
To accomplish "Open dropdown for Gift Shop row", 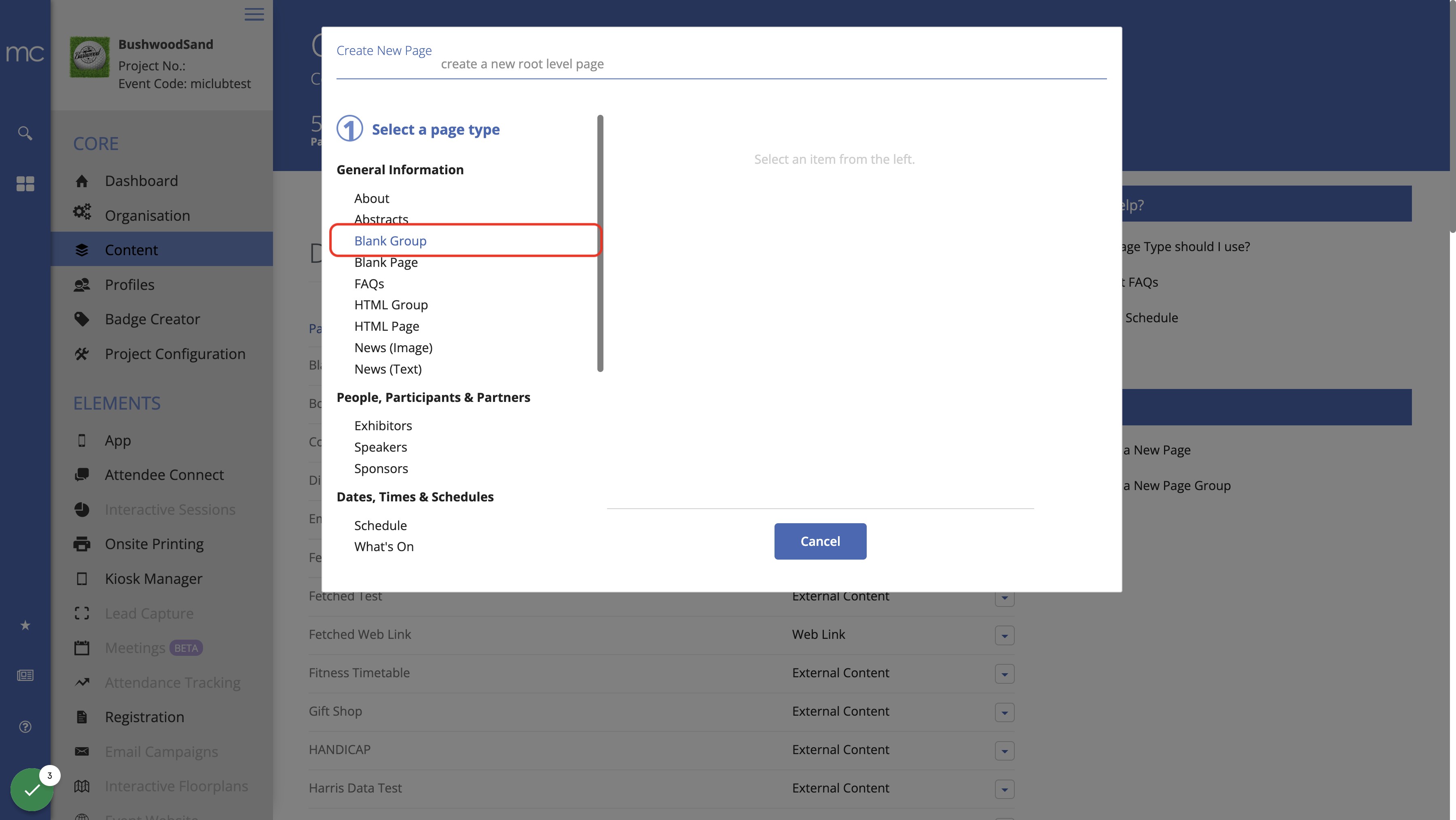I will pos(1004,712).
